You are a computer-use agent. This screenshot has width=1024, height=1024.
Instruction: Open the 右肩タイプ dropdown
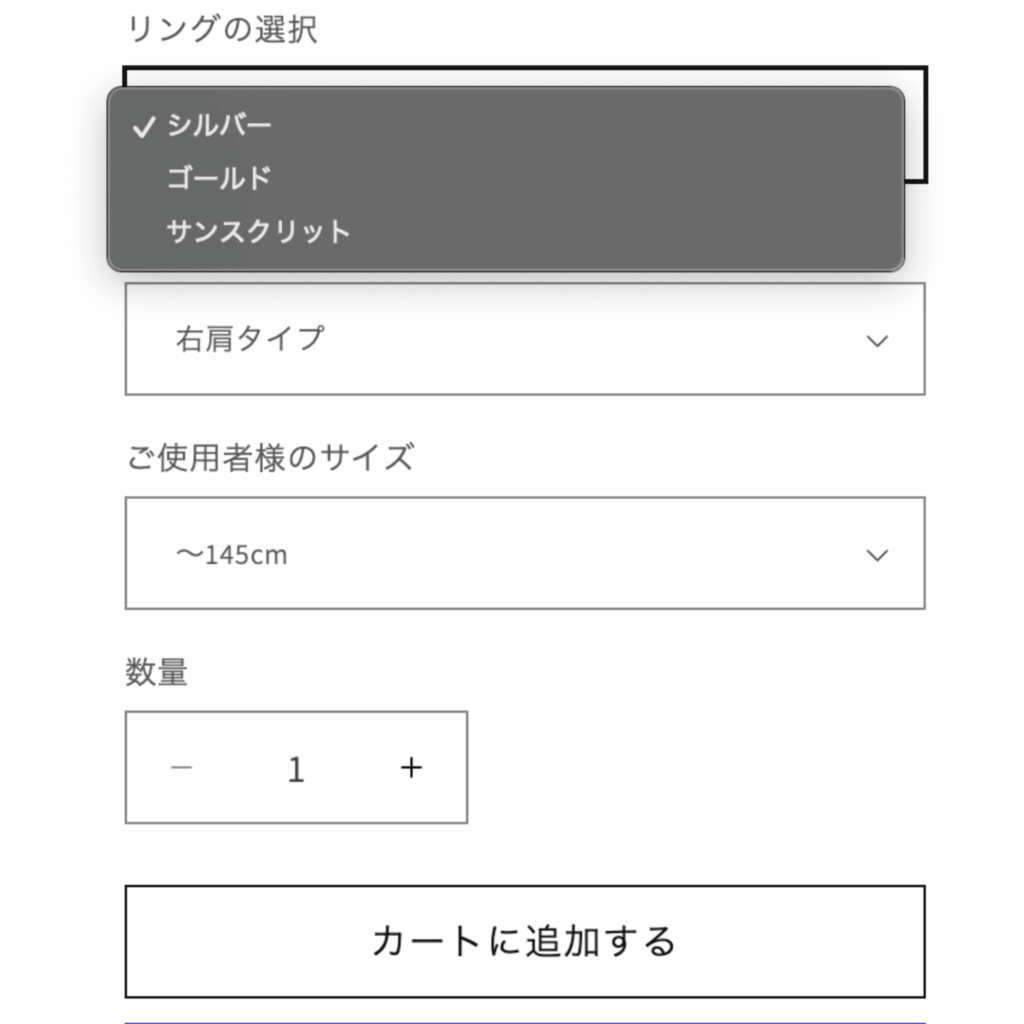(x=525, y=339)
